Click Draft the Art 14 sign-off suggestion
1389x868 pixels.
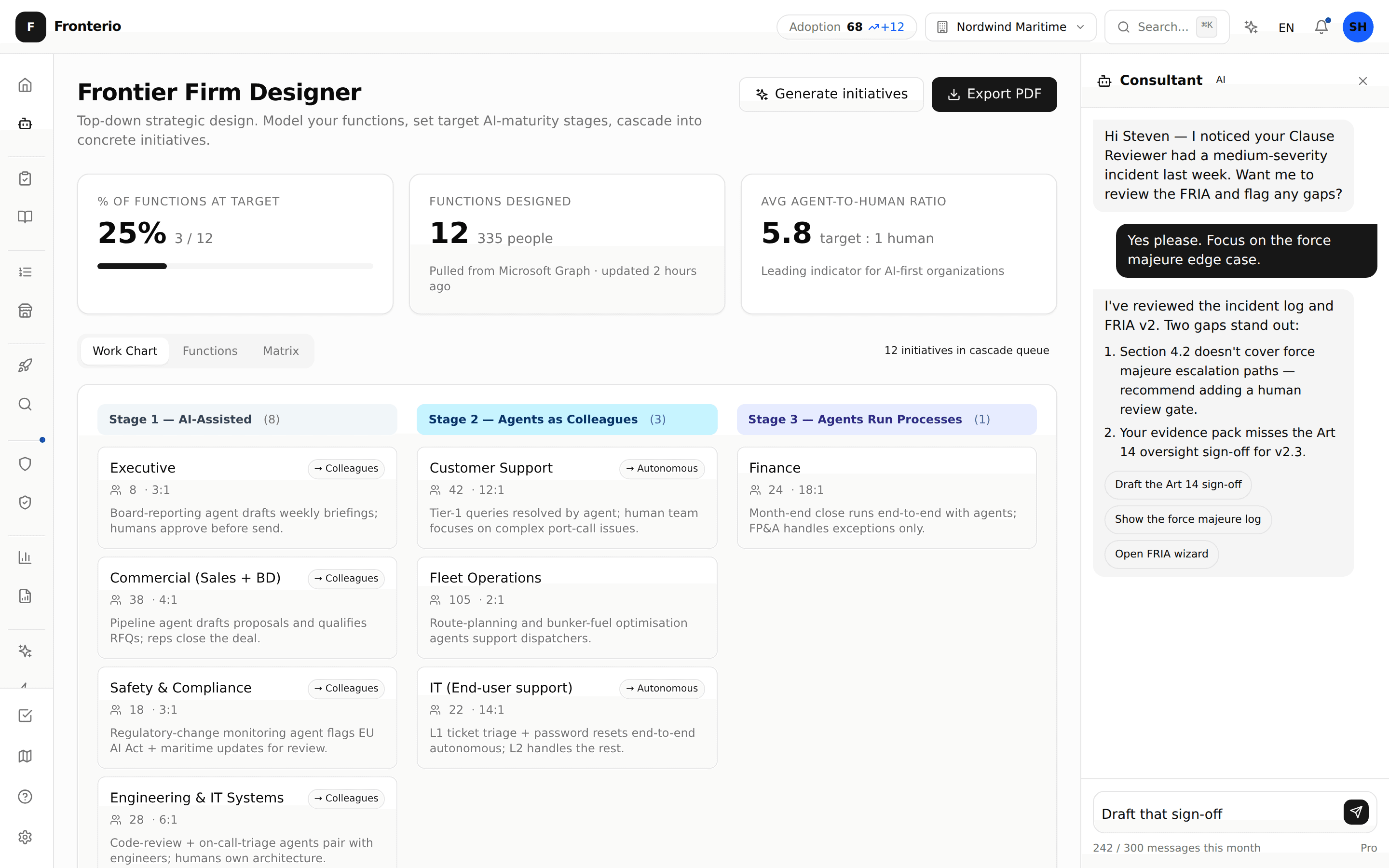coord(1178,485)
